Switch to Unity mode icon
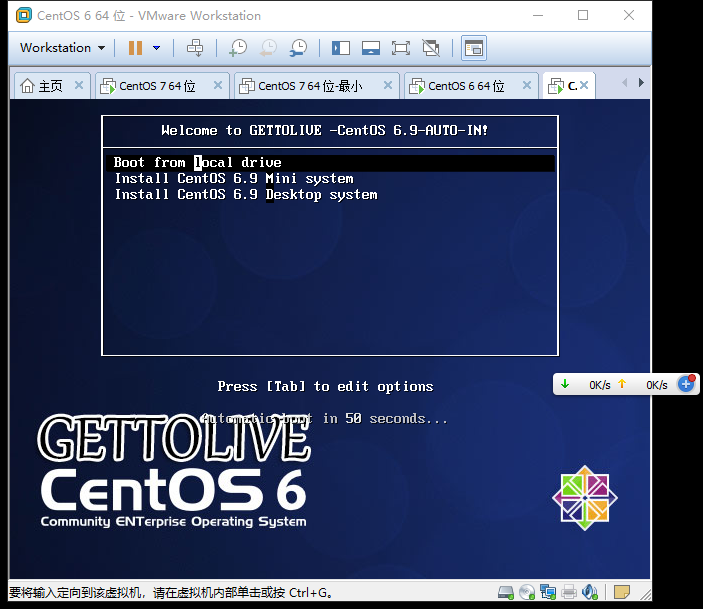 [x=431, y=48]
